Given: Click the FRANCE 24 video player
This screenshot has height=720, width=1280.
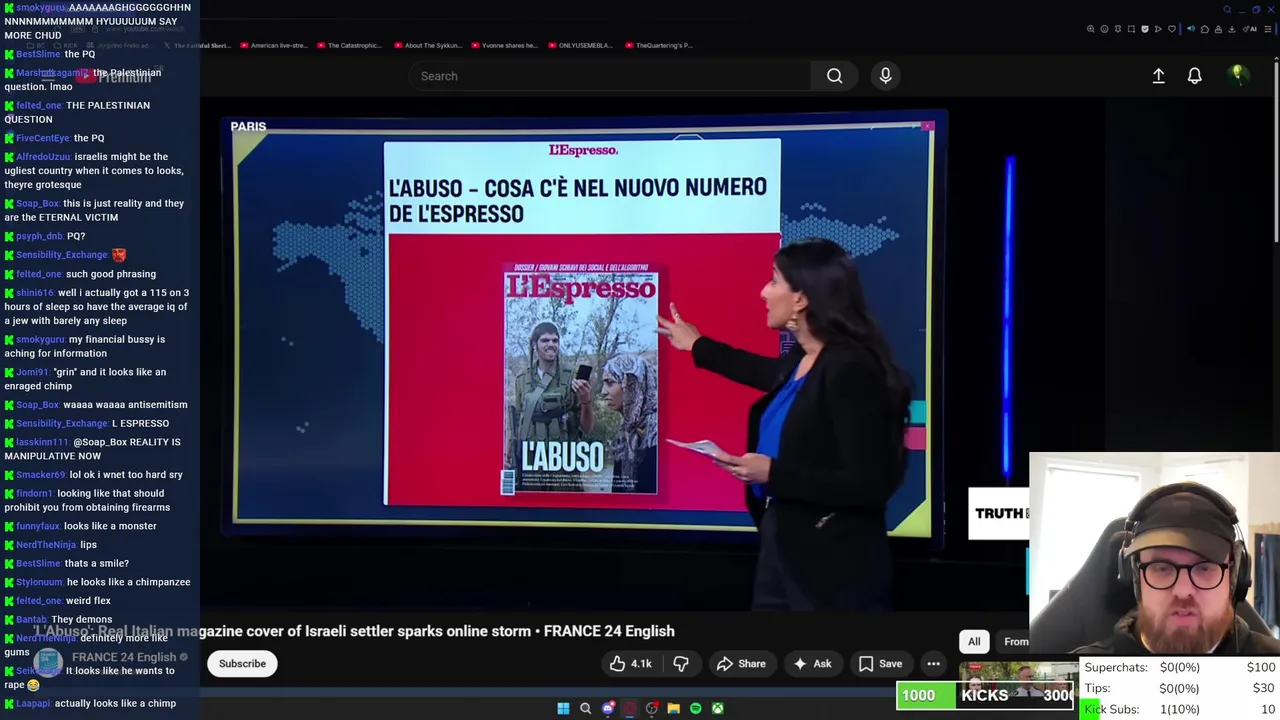Looking at the screenshot, I should [x=584, y=356].
